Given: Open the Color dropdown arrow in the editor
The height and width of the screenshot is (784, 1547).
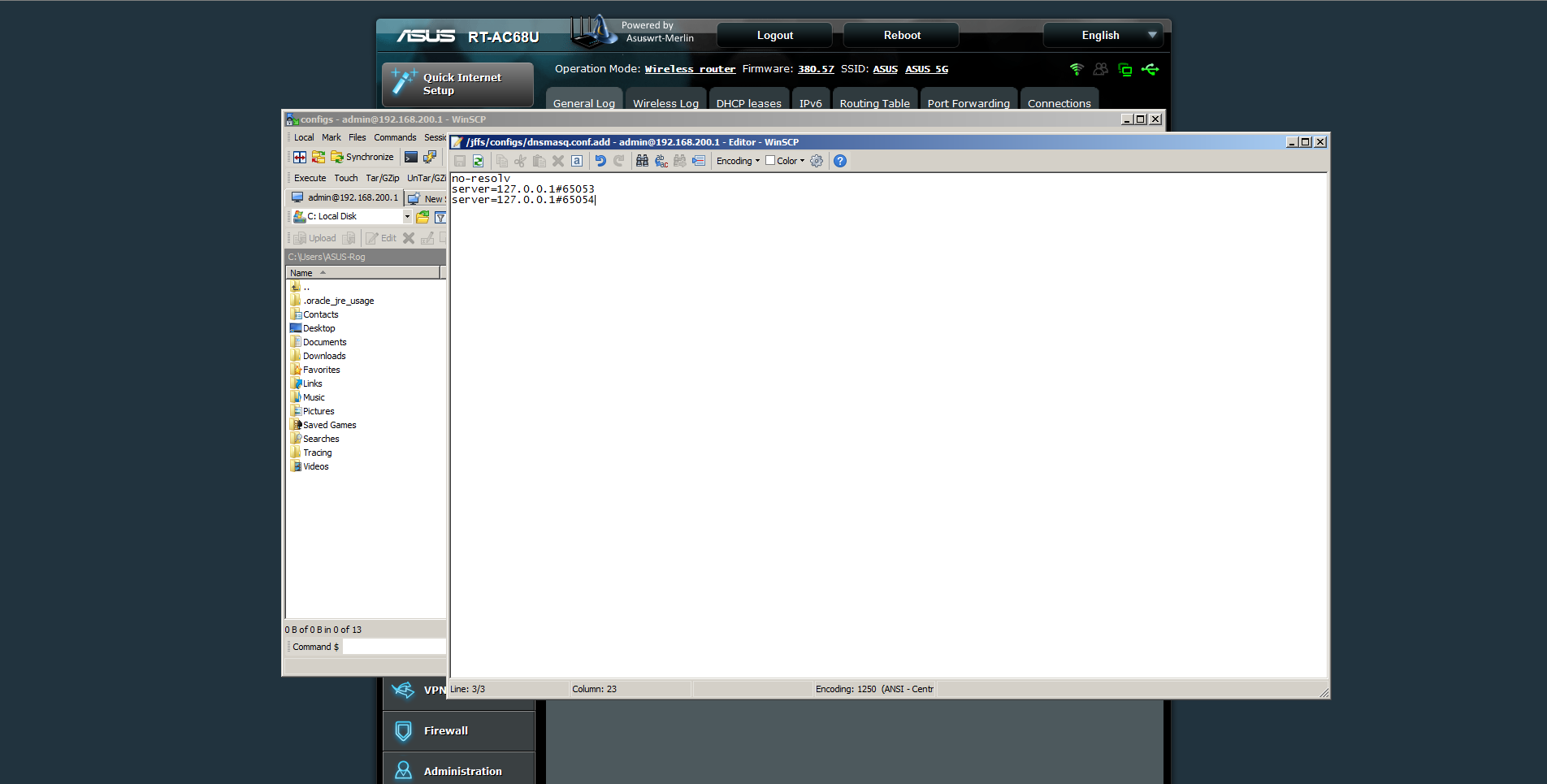Looking at the screenshot, I should (x=802, y=161).
